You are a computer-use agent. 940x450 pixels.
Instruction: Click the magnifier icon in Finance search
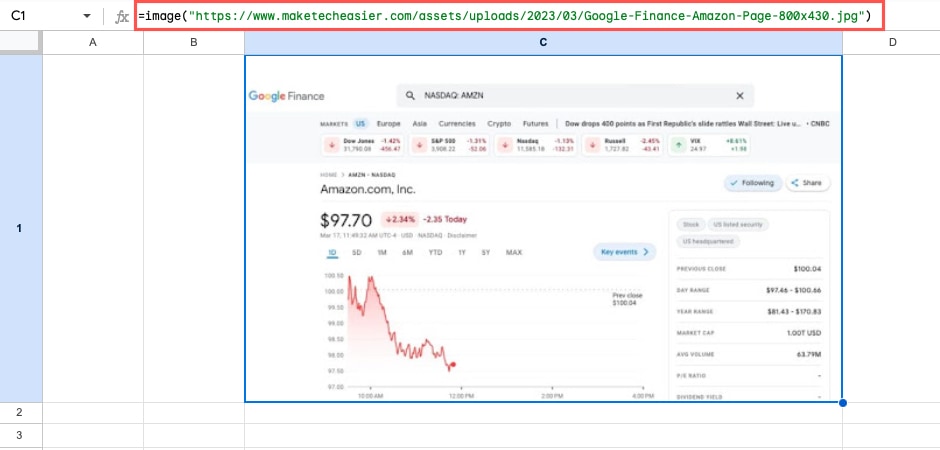coord(410,96)
